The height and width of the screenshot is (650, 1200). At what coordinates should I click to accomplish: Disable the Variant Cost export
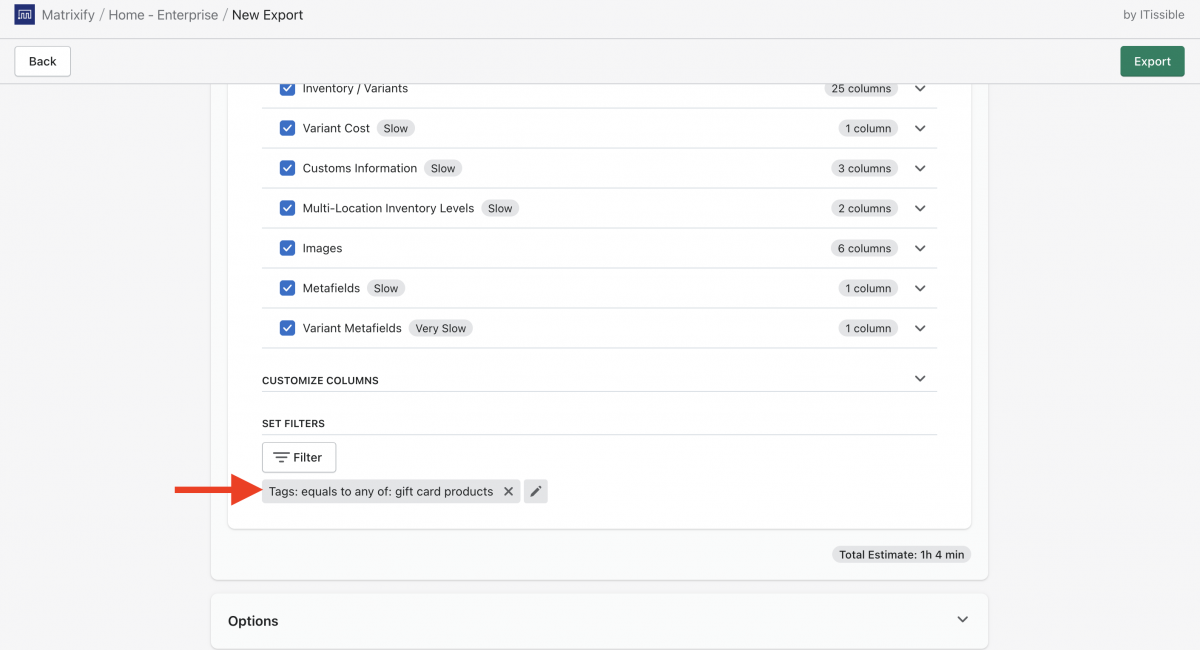point(287,128)
